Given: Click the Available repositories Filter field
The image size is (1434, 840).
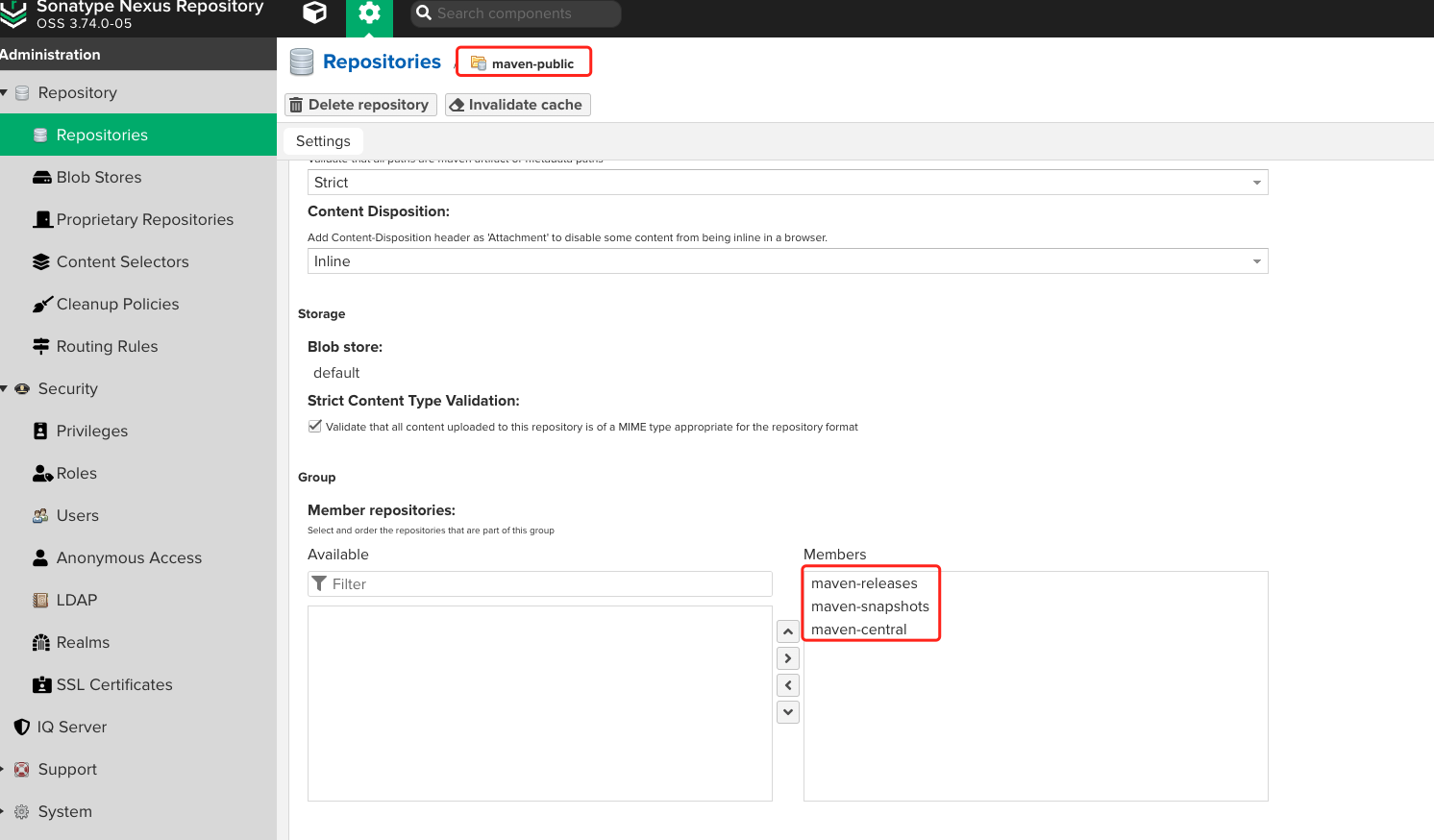Looking at the screenshot, I should pos(540,584).
